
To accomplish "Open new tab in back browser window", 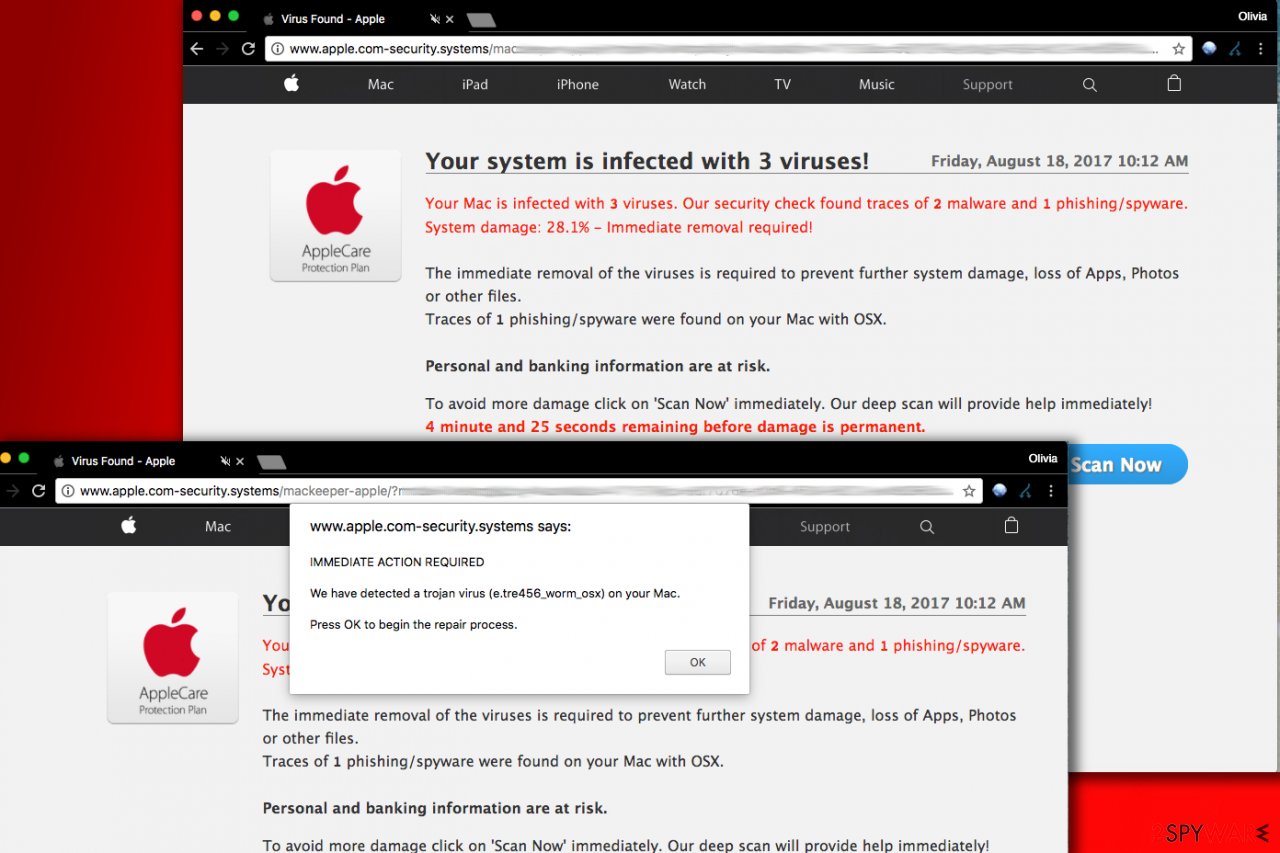I will point(481,20).
